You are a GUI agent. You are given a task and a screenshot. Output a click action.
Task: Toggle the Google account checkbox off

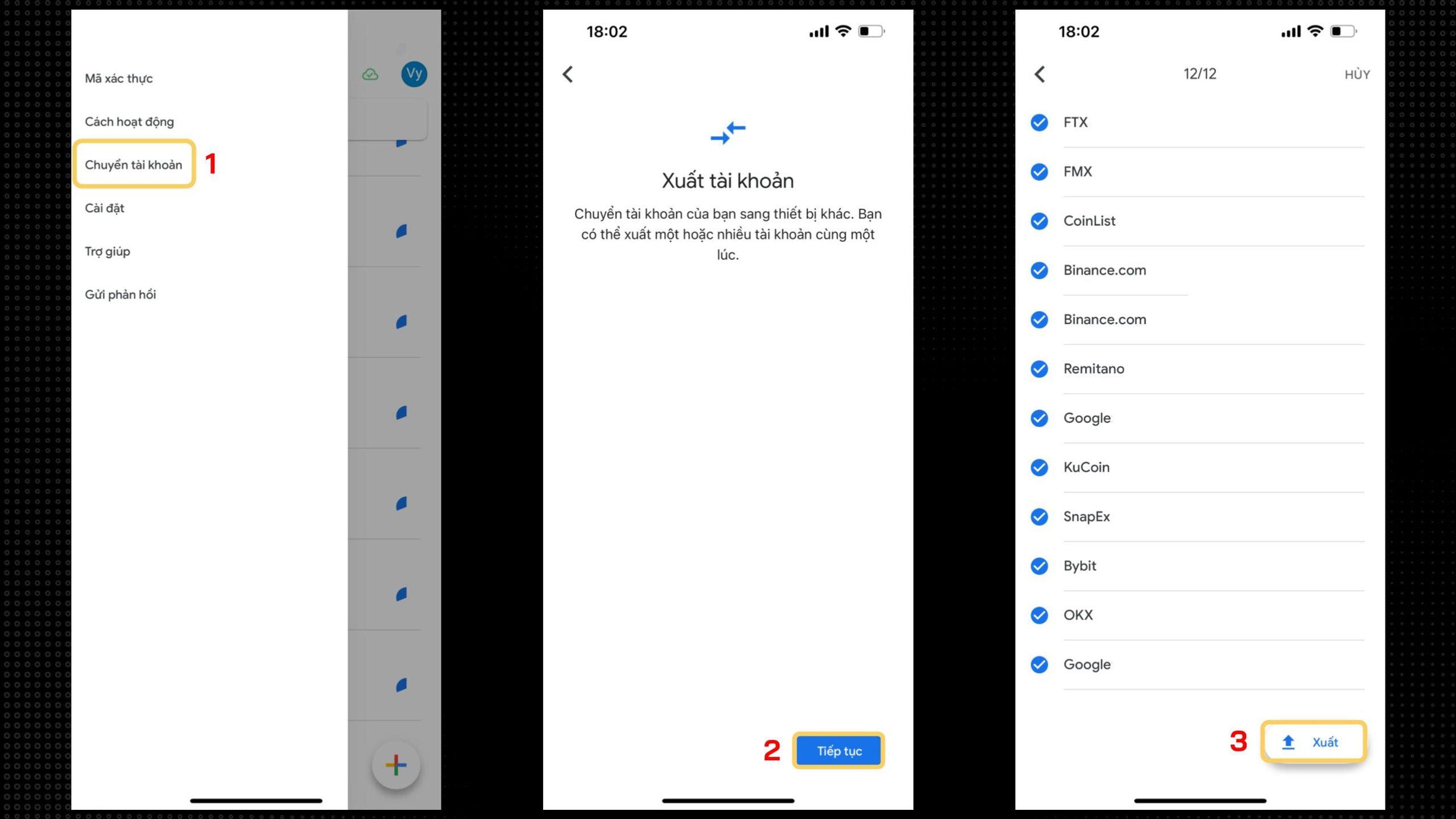click(1041, 418)
